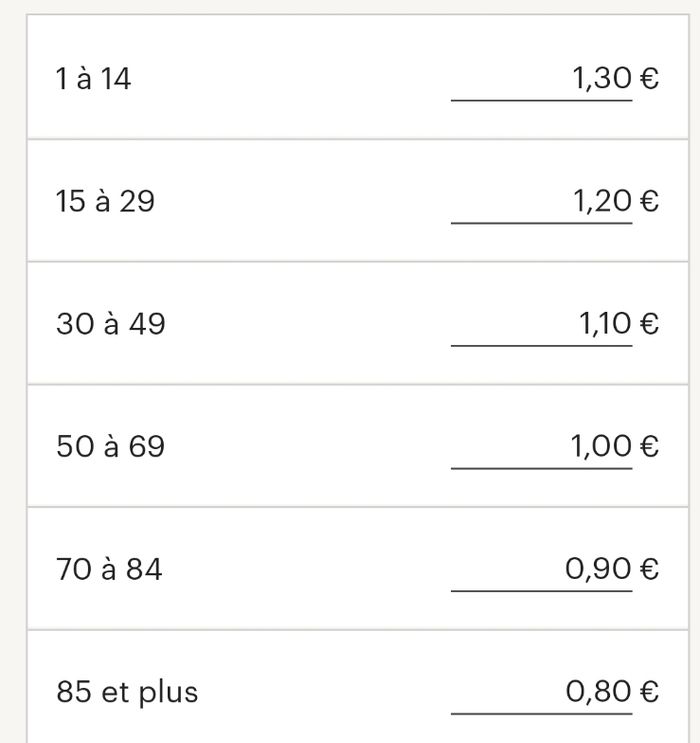Screen dimensions: 700x743
Task: Select the '30 à 49' tier label
Action: (111, 324)
